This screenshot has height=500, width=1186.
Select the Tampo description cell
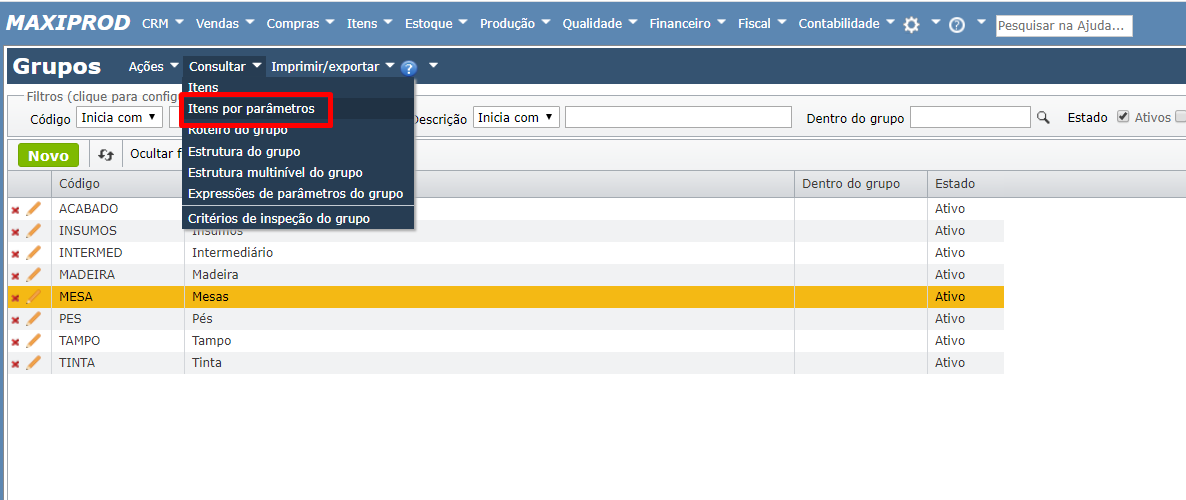[489, 341]
